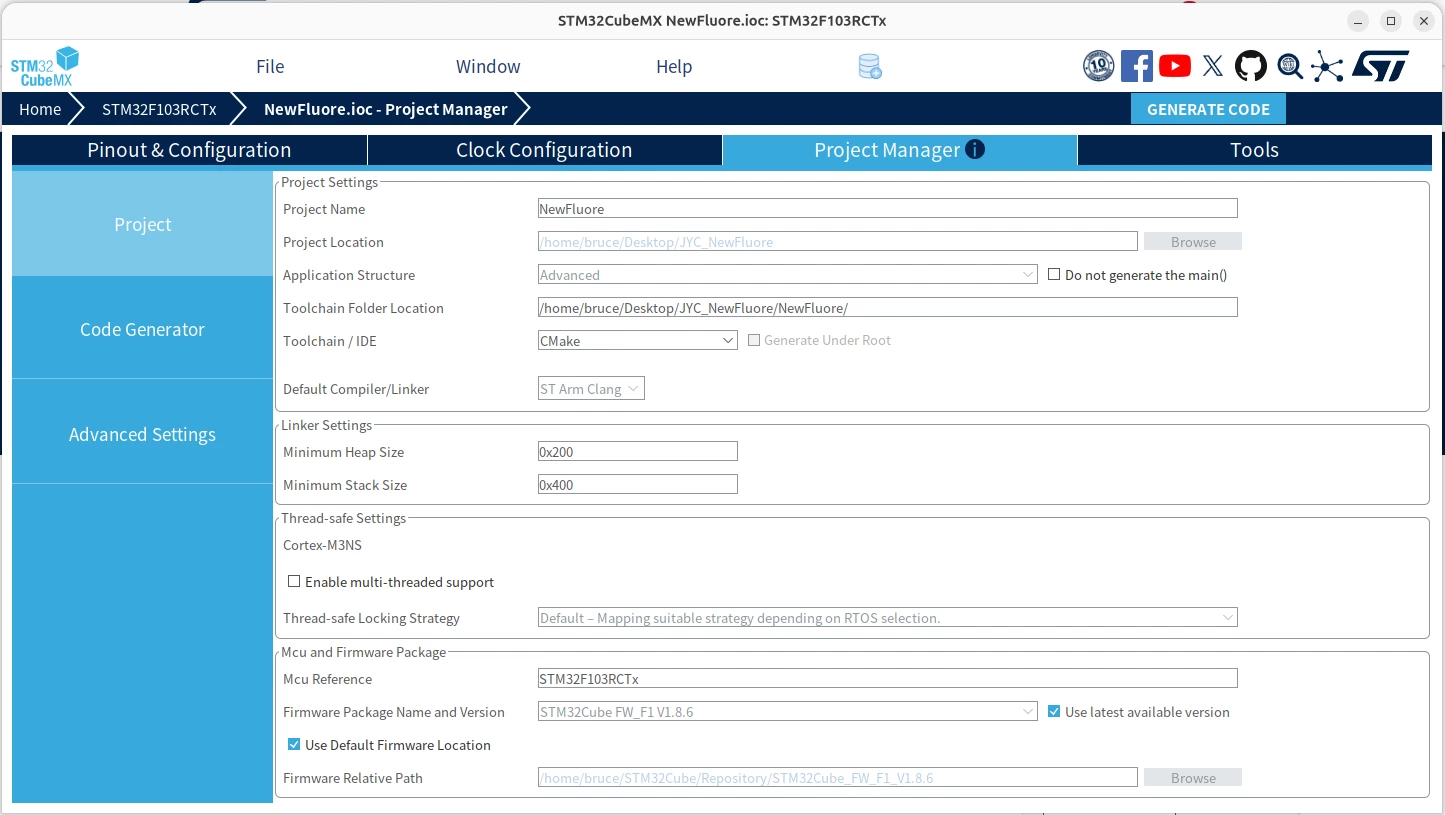This screenshot has width=1445, height=815.
Task: Toggle 'Do not generate the main()' checkbox
Action: pos(1054,274)
